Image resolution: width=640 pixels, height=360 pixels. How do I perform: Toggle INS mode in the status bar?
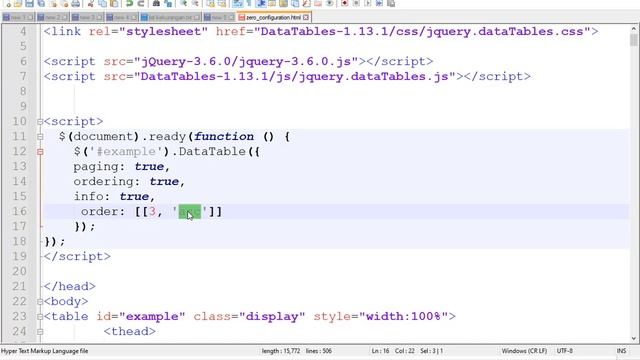coord(622,351)
